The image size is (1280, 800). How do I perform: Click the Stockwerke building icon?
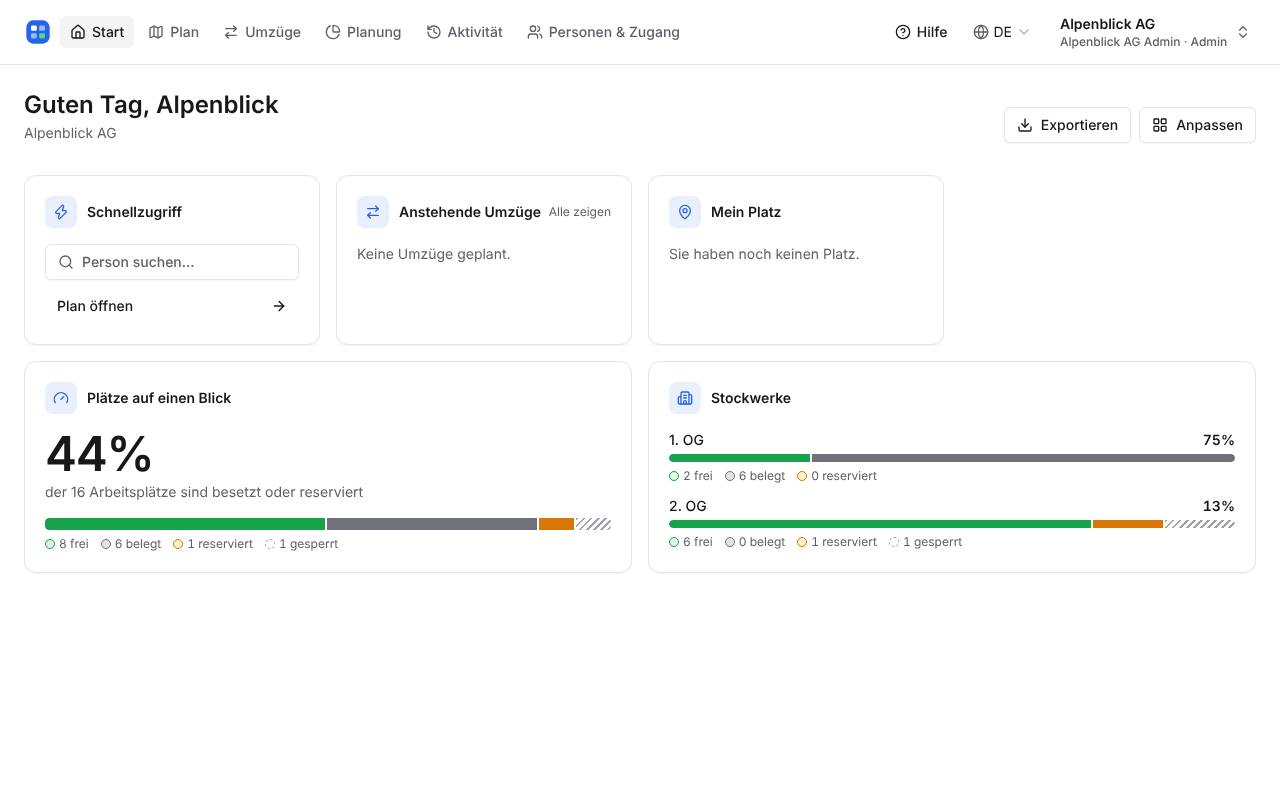(685, 398)
